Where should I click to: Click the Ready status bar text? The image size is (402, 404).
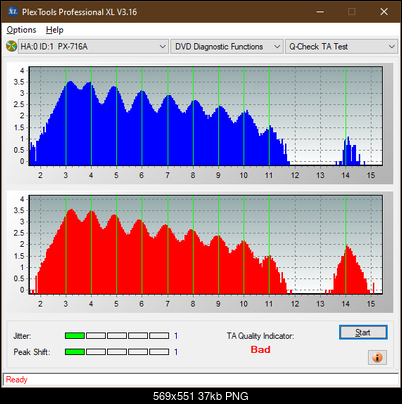tap(16, 380)
